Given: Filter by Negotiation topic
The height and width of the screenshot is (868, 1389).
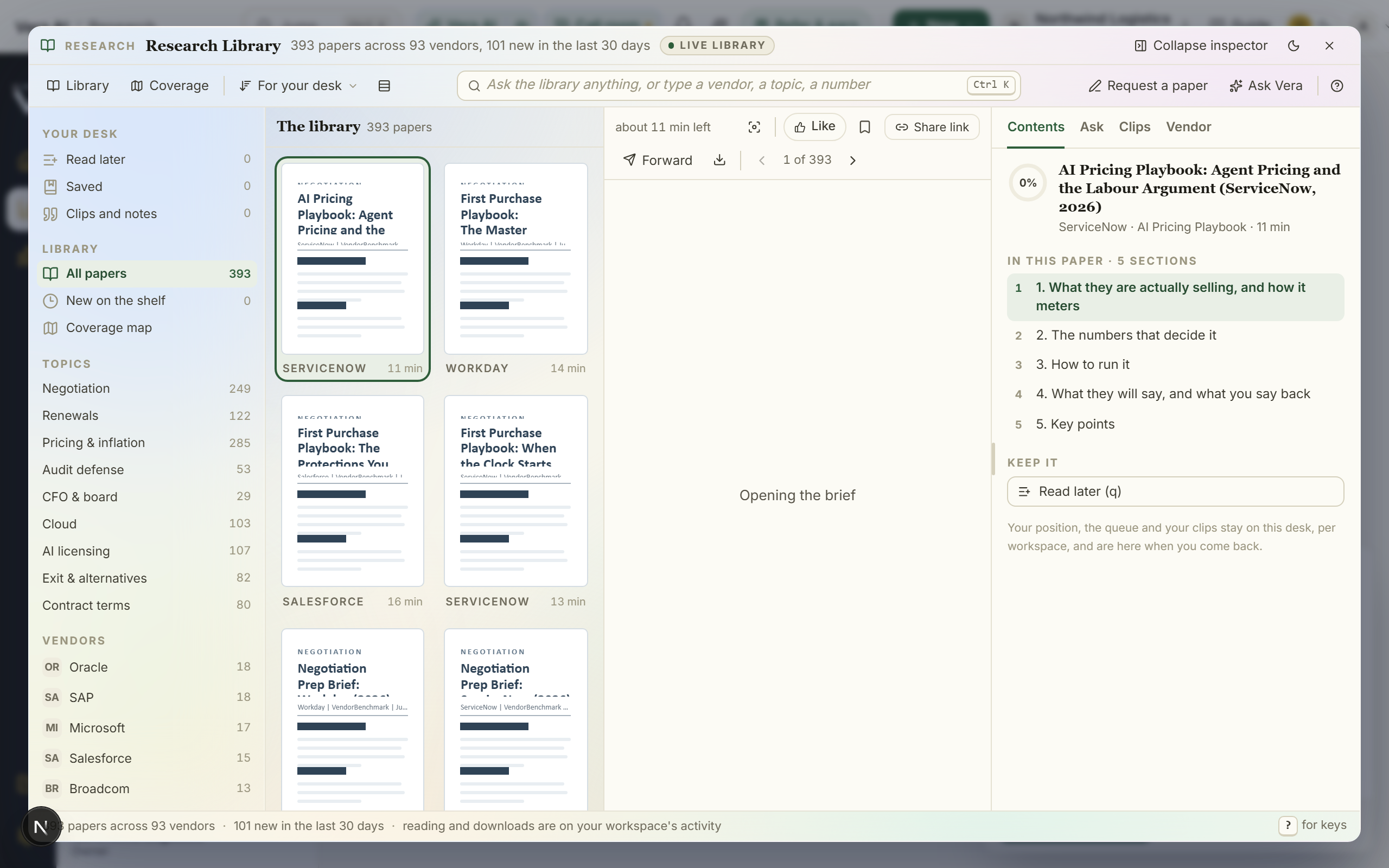Looking at the screenshot, I should 146,388.
